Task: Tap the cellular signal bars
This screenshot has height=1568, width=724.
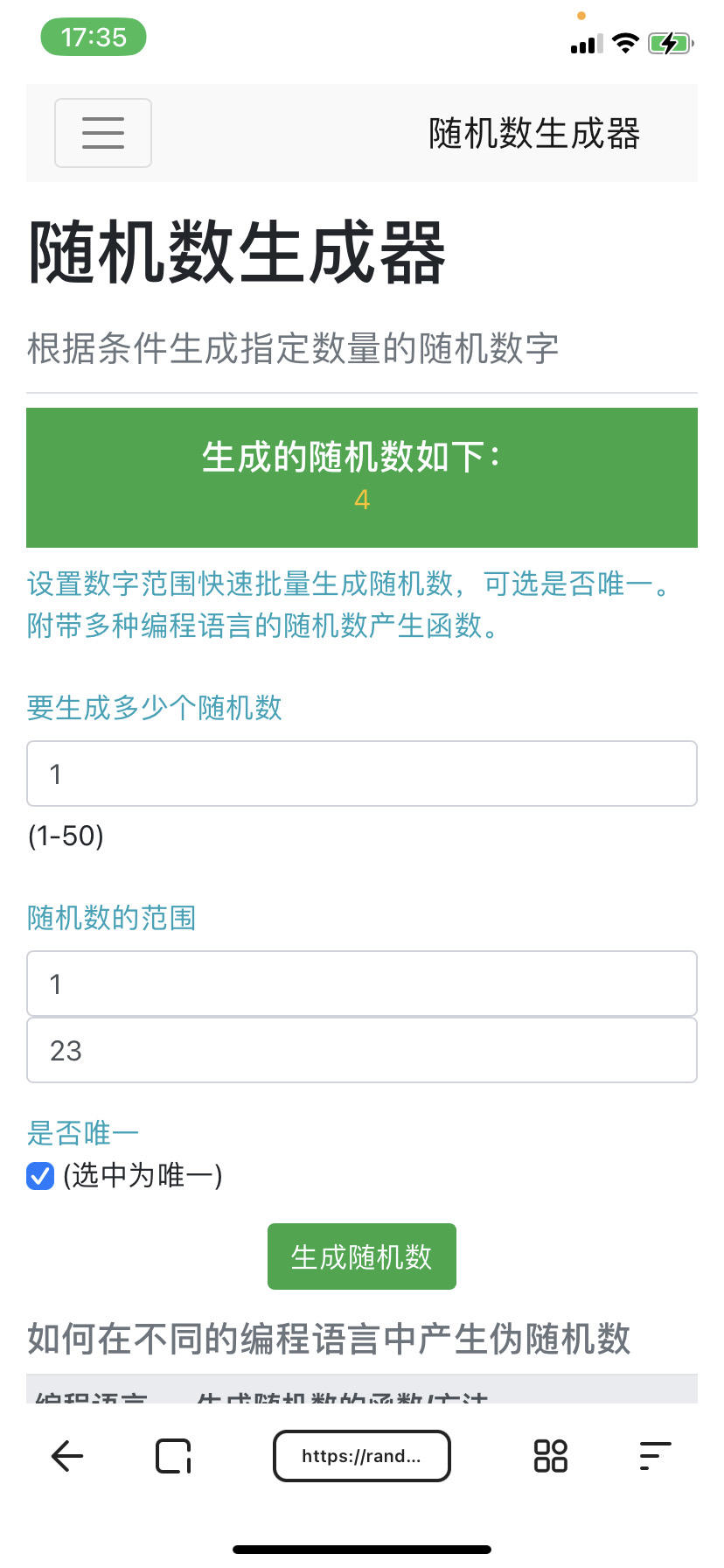Action: click(x=587, y=44)
